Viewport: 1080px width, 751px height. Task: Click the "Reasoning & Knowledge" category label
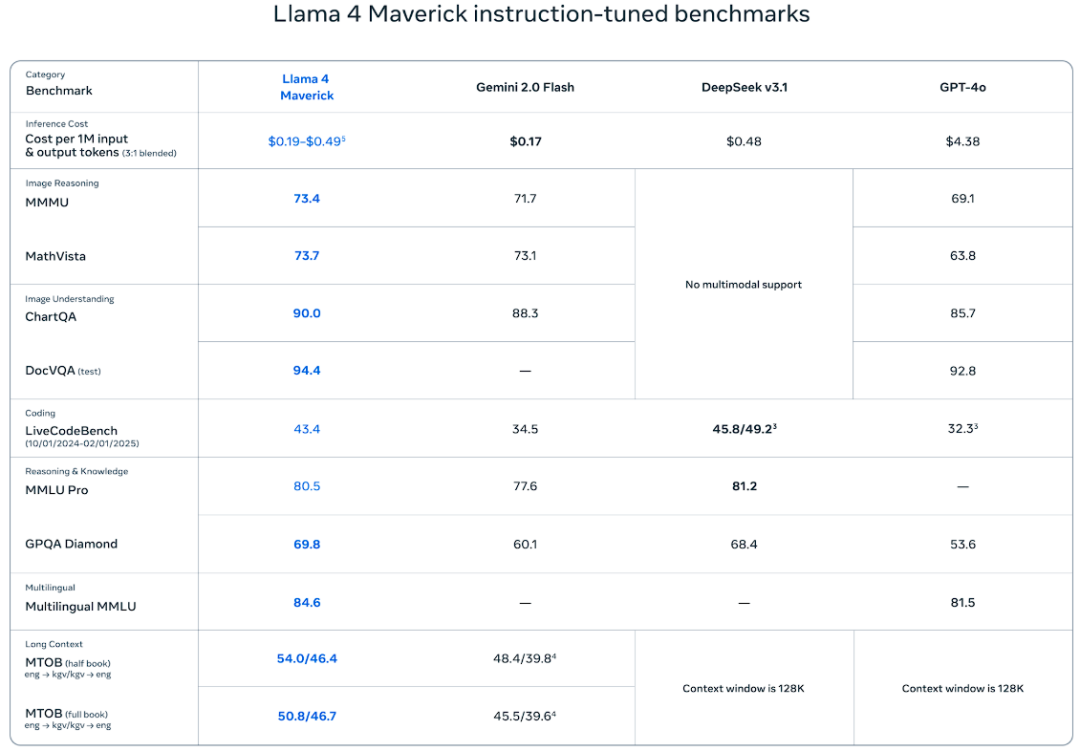pyautogui.click(x=76, y=471)
